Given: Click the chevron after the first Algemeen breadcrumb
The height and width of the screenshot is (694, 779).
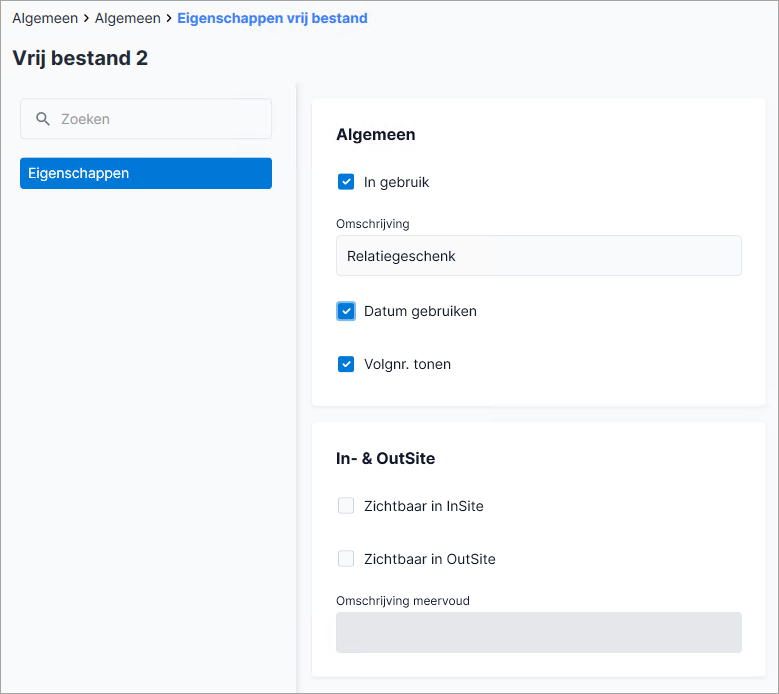Looking at the screenshot, I should [86, 18].
